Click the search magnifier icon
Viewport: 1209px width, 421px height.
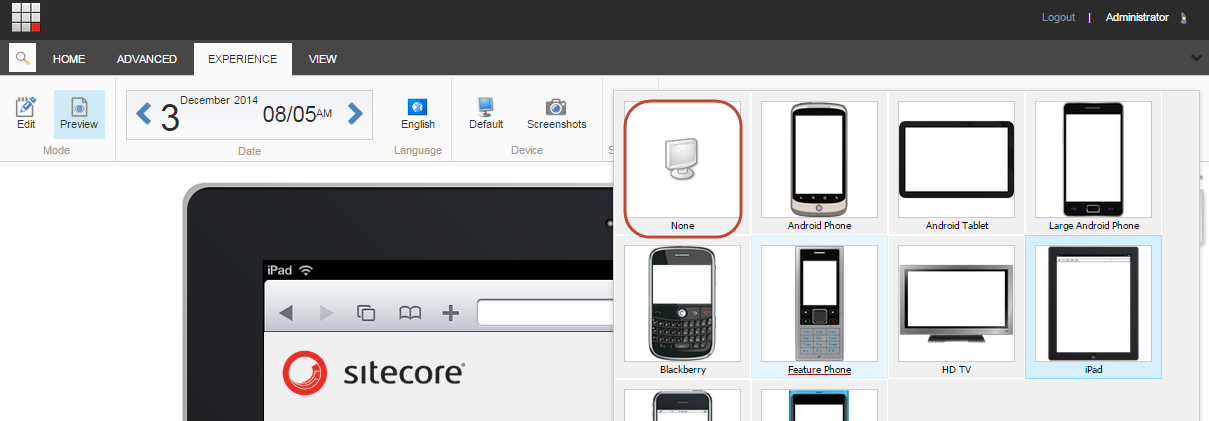click(x=22, y=59)
